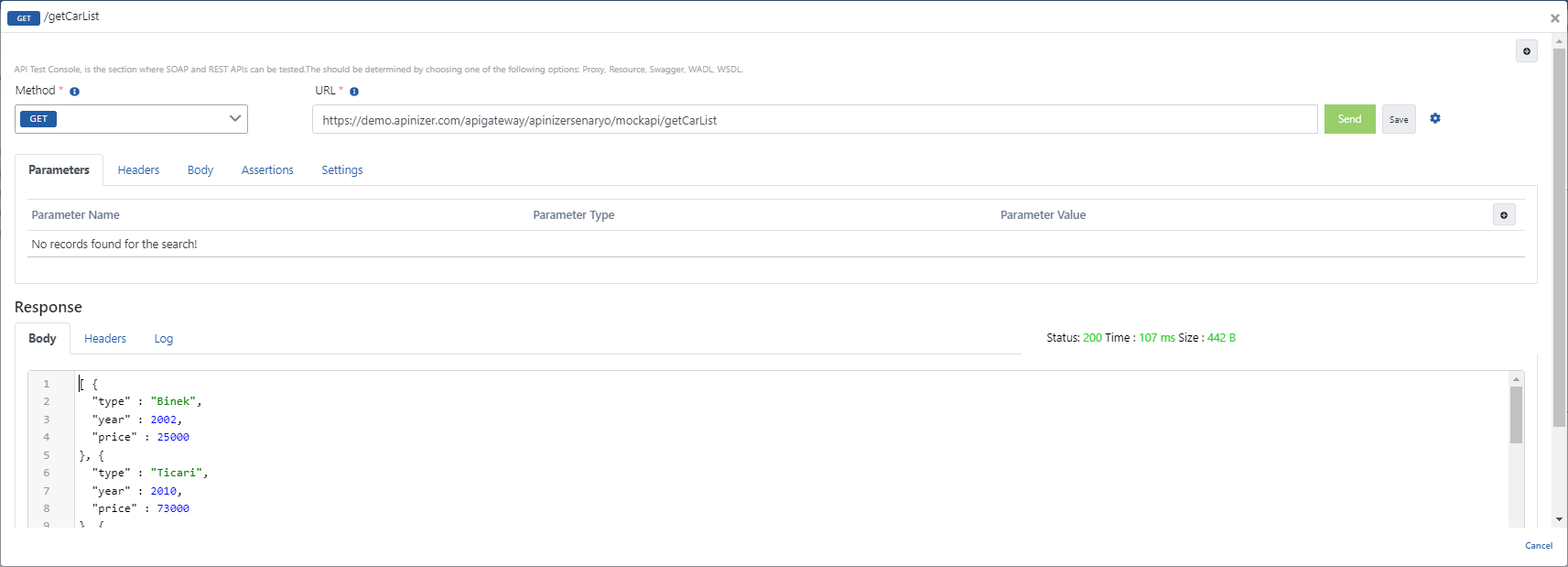This screenshot has height=567, width=1568.
Task: Switch to the request Headers tab
Action: (x=138, y=170)
